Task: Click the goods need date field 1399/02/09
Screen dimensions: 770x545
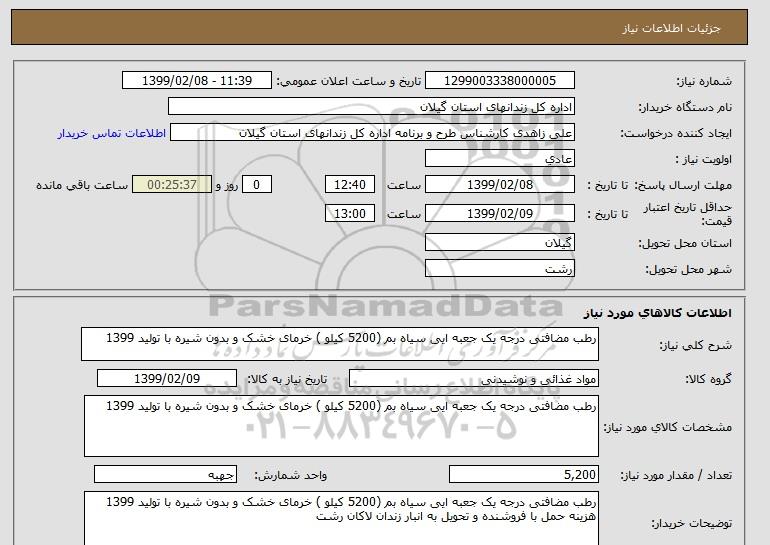Action: pyautogui.click(x=167, y=378)
